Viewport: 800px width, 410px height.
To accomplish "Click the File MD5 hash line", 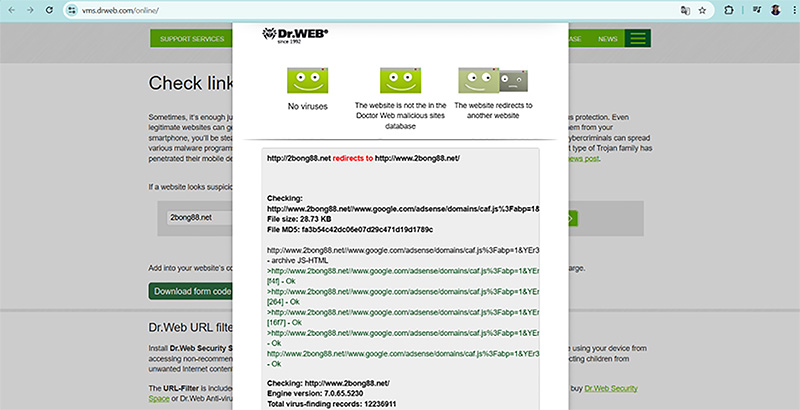I will pyautogui.click(x=349, y=230).
